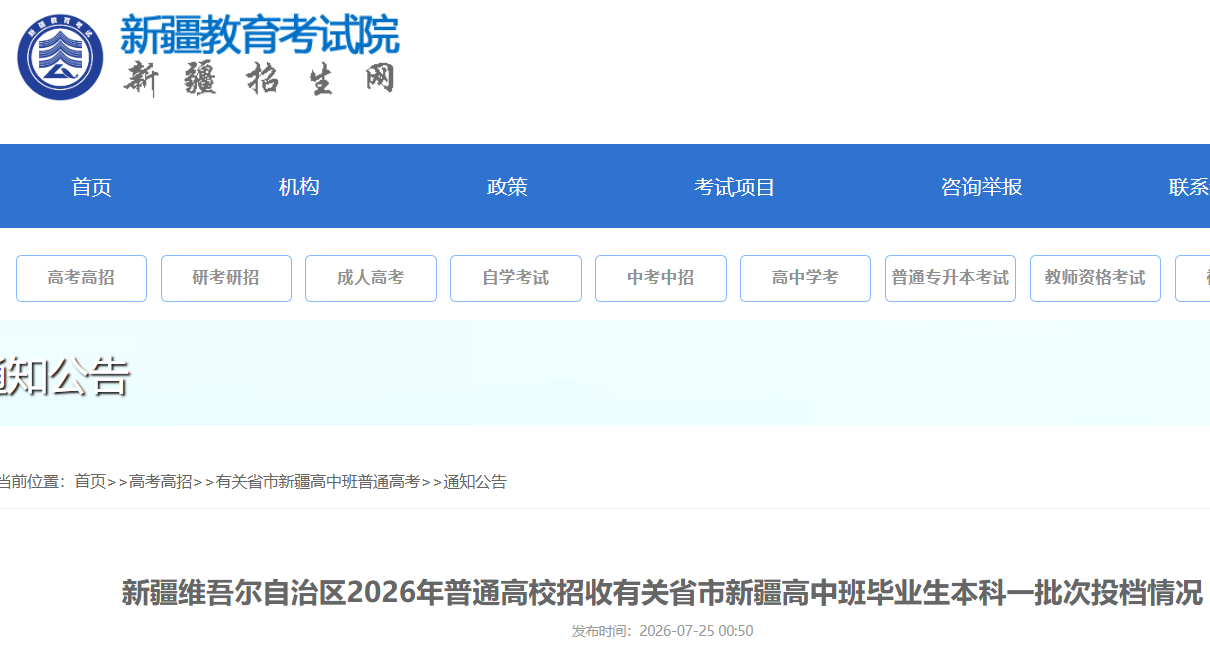Open the 教师资格考试 category button
The image size is (1210, 652).
click(x=1095, y=278)
